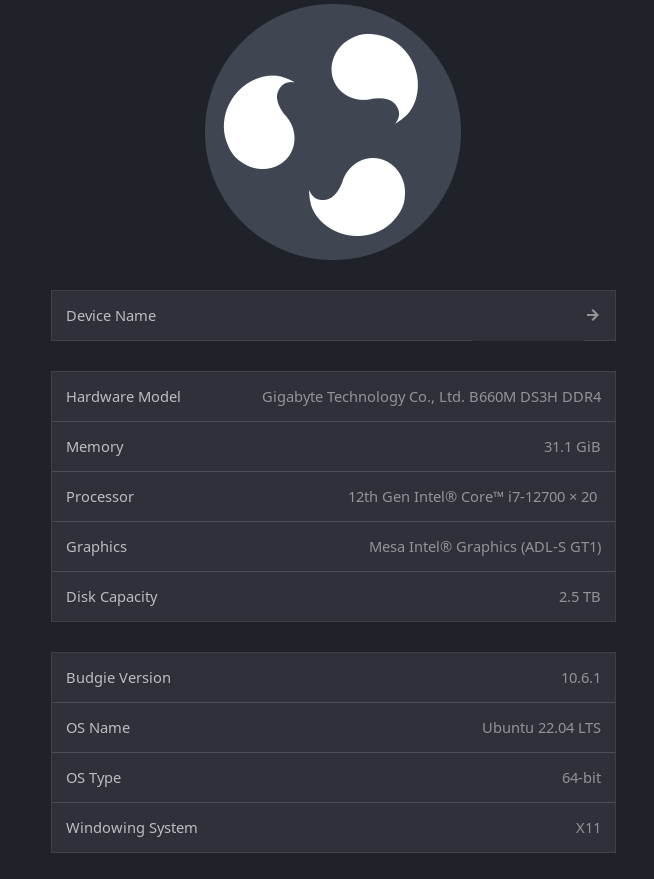Viewport: 654px width, 879px height.
Task: Select the Graphics row label
Action: [96, 547]
